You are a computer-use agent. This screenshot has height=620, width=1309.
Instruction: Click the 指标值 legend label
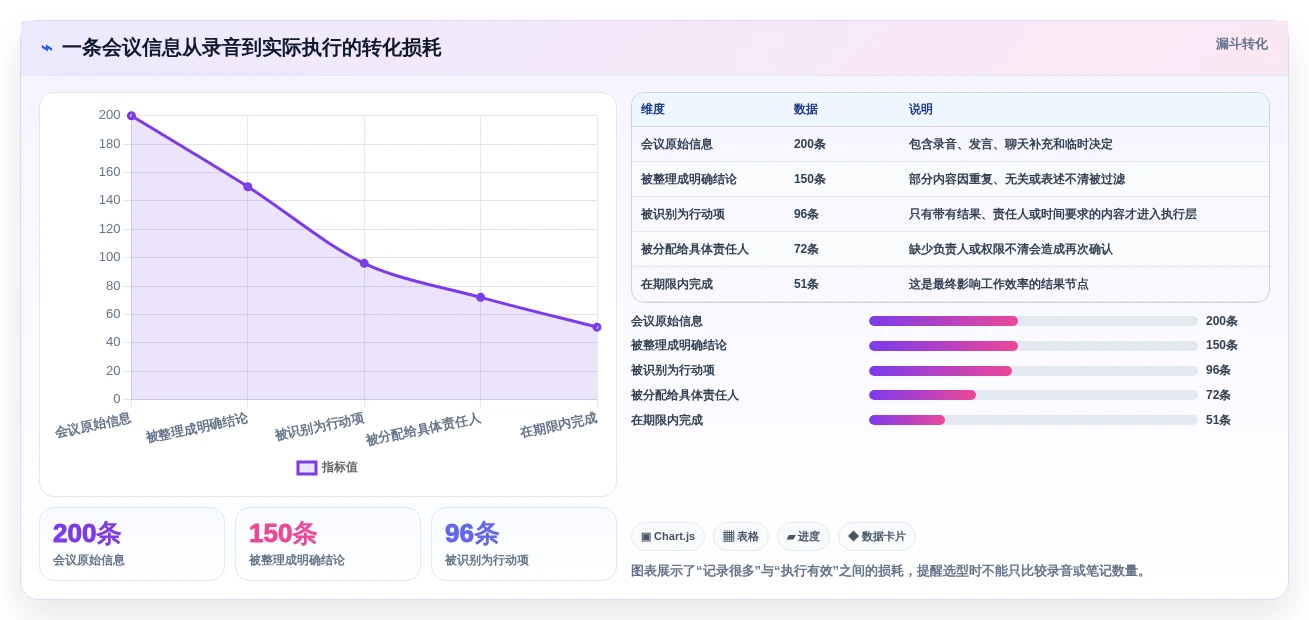[340, 468]
